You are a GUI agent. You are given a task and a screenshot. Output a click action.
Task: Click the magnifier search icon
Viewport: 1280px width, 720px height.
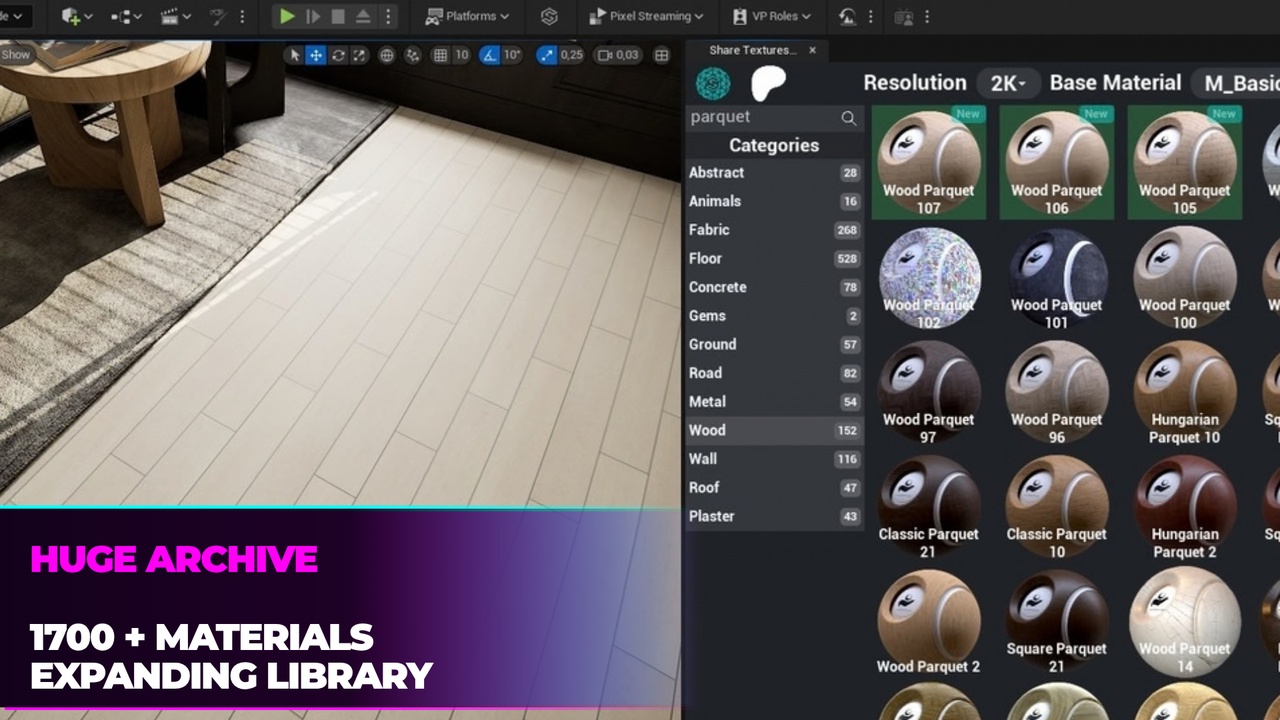pos(849,118)
